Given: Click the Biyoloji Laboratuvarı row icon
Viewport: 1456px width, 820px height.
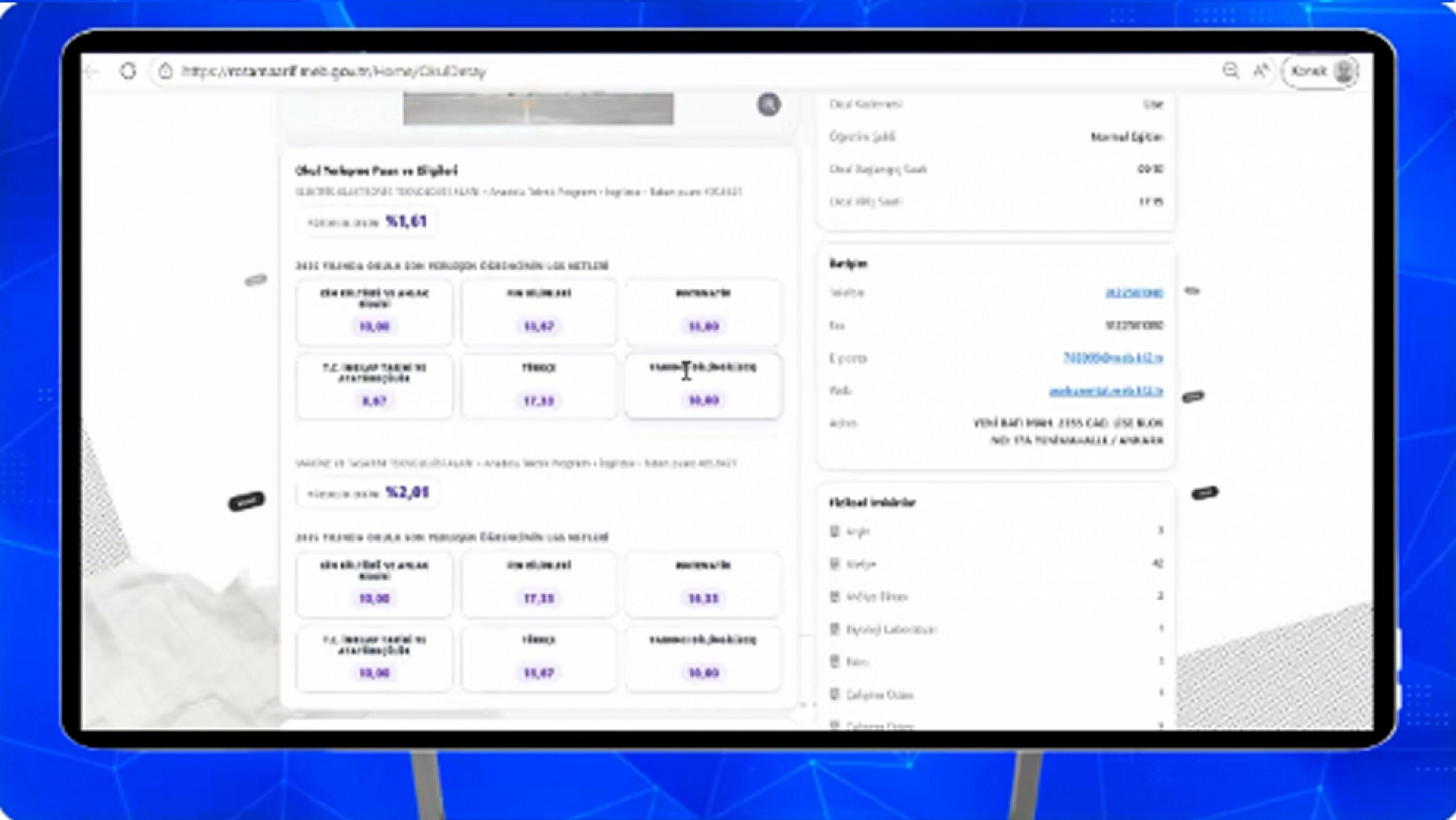Looking at the screenshot, I should tap(834, 629).
